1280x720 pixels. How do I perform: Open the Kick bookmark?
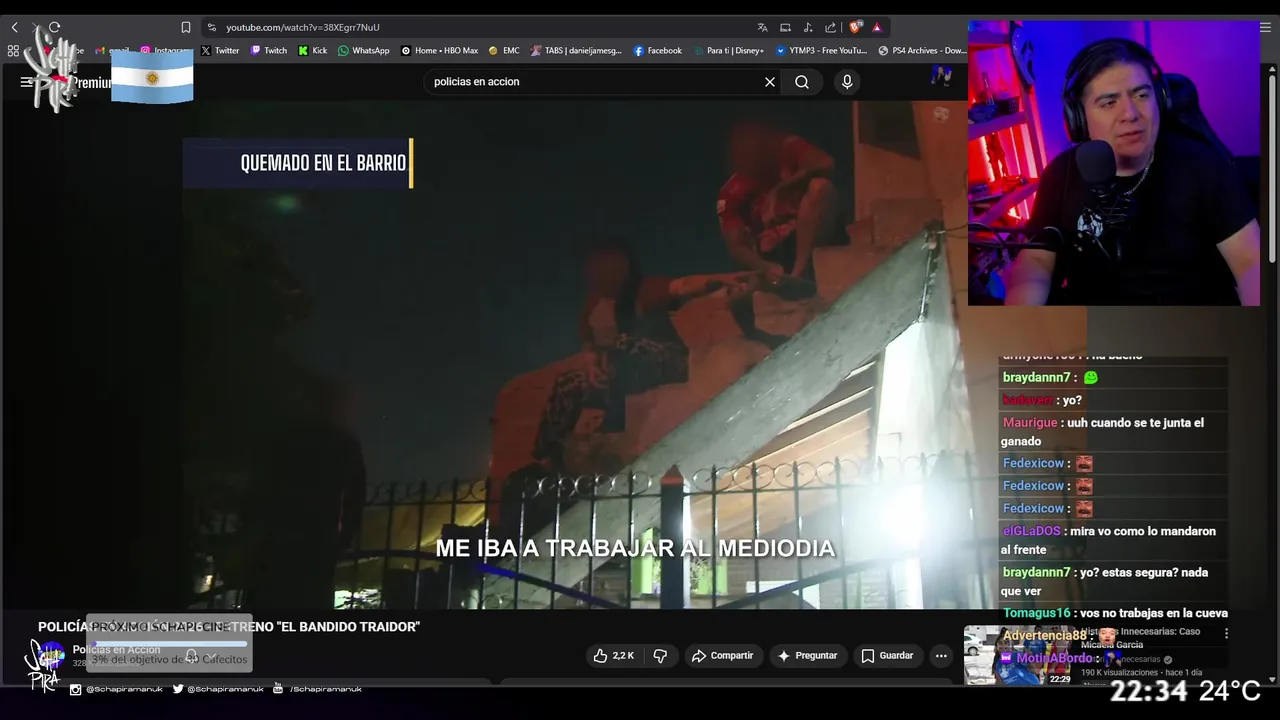point(313,50)
